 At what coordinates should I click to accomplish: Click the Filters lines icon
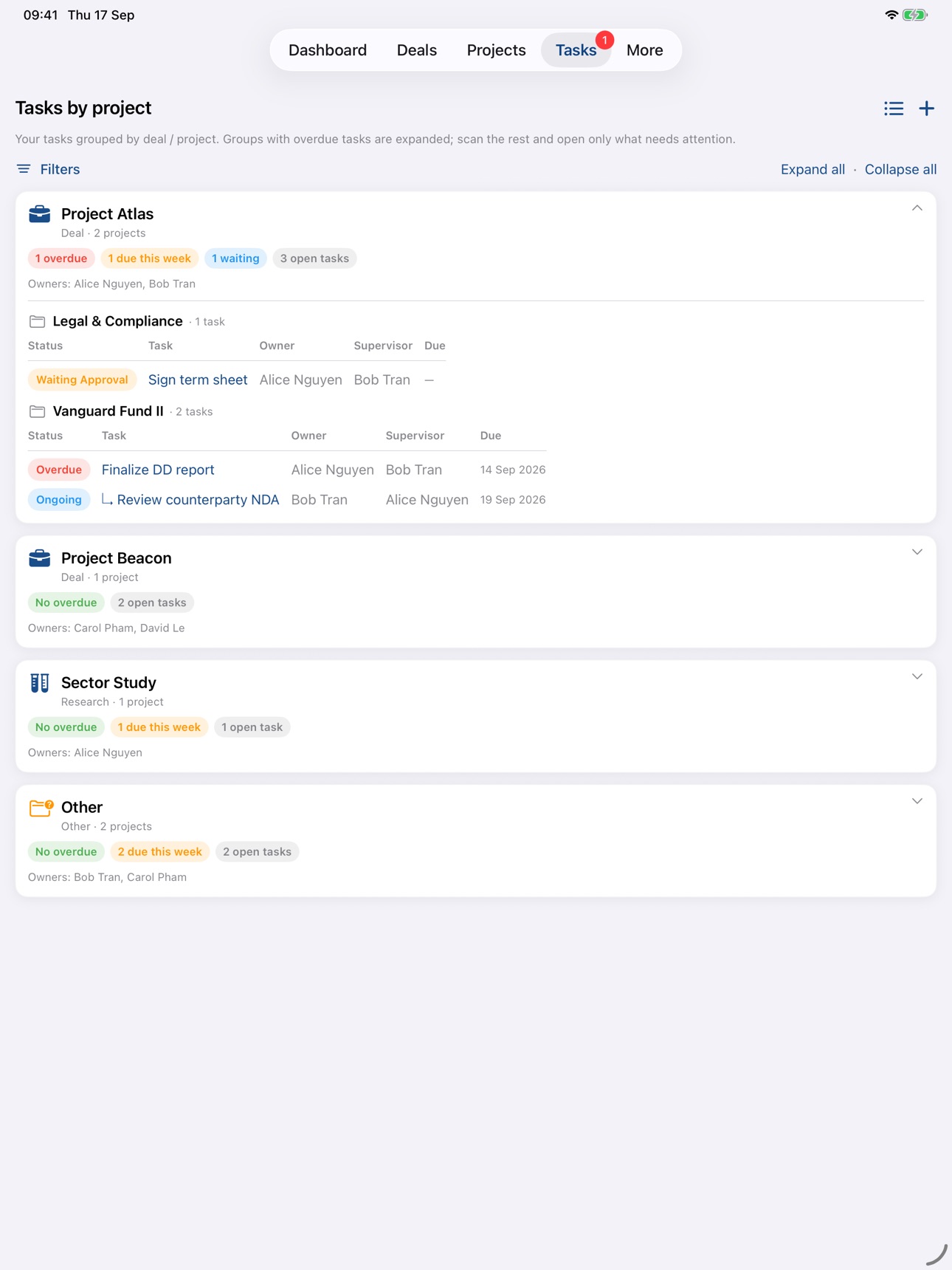(x=24, y=169)
